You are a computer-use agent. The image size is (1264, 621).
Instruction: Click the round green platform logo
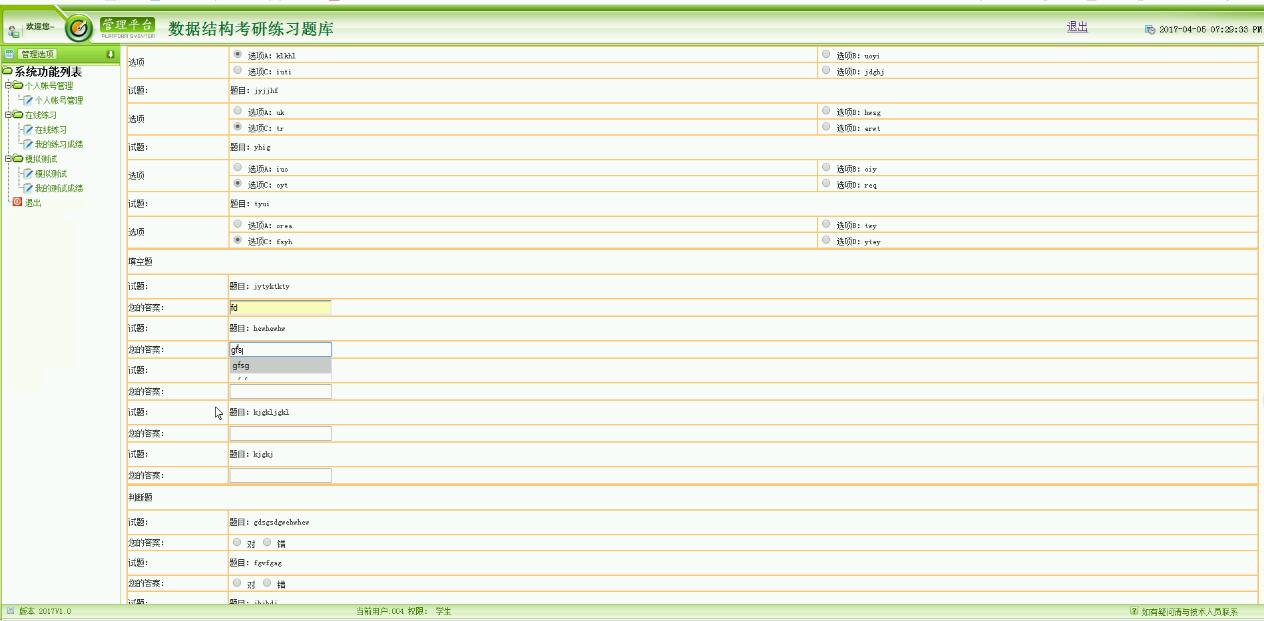coord(78,29)
